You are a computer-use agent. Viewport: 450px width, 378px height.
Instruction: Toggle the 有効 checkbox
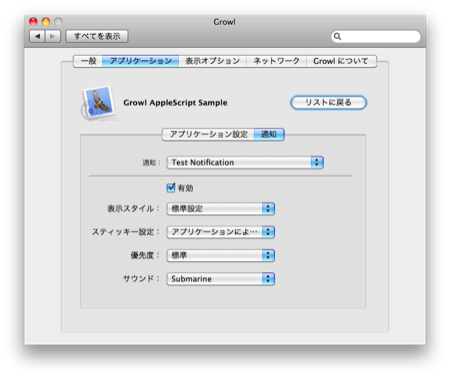(x=171, y=188)
